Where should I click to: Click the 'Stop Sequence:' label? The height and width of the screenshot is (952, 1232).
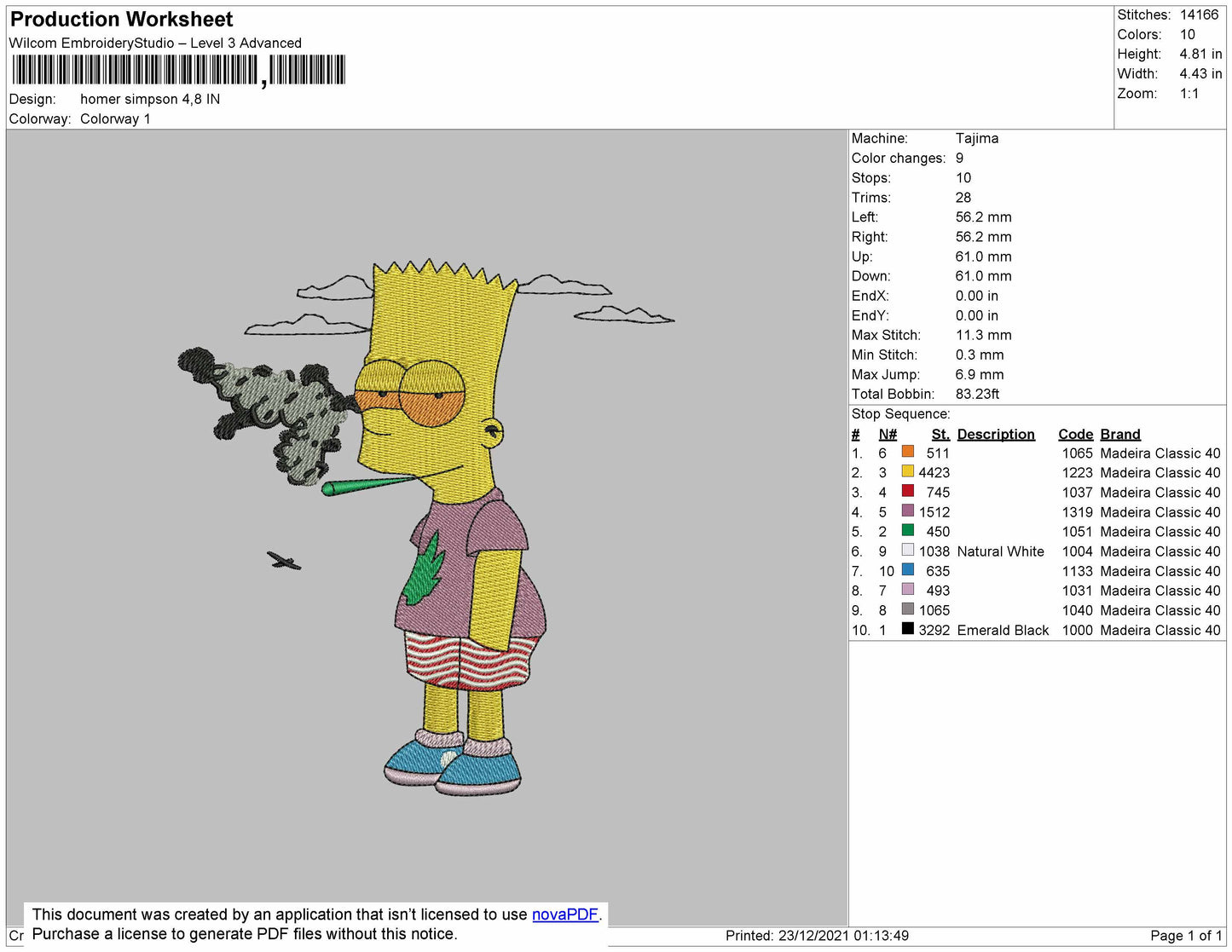(900, 413)
